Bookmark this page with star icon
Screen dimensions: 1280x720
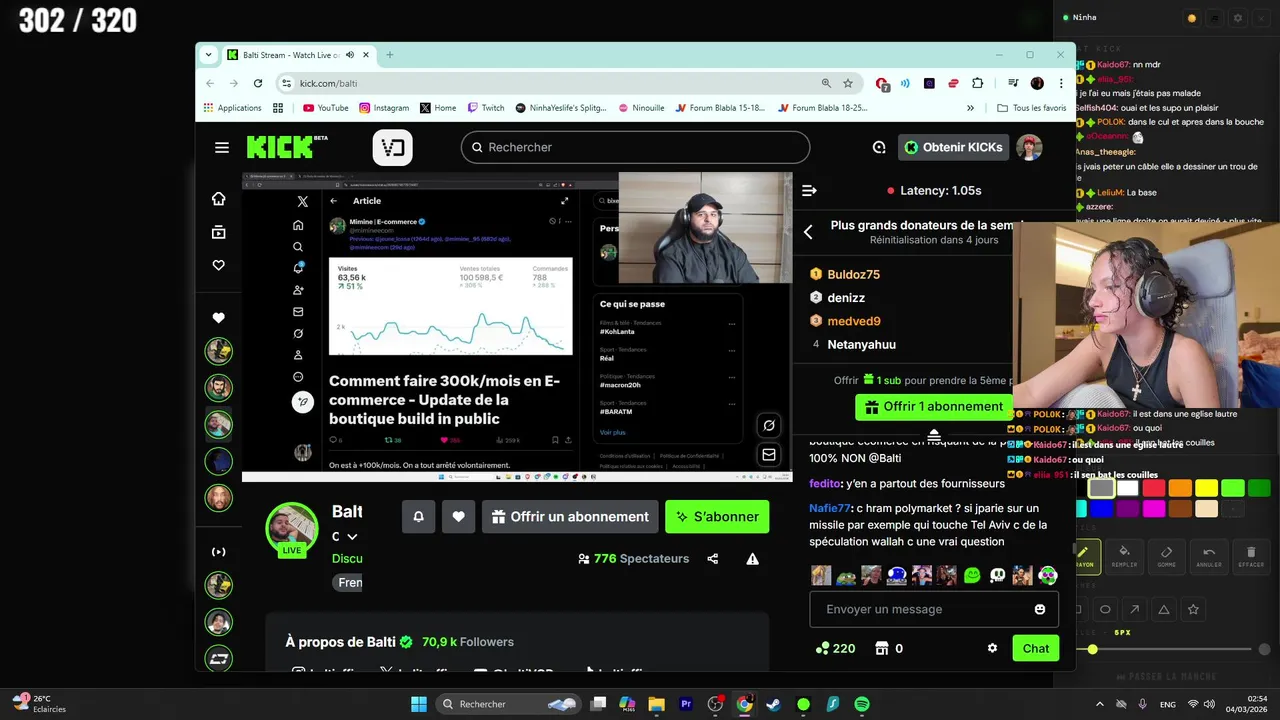[x=848, y=83]
